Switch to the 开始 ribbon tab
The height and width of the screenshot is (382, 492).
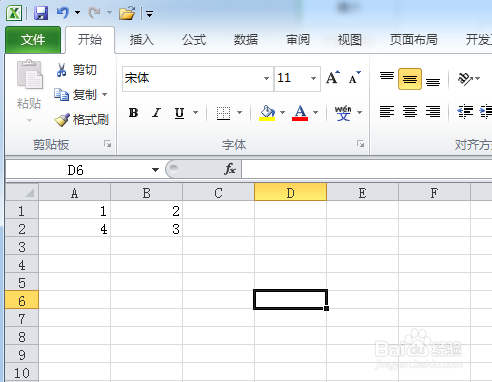click(90, 40)
